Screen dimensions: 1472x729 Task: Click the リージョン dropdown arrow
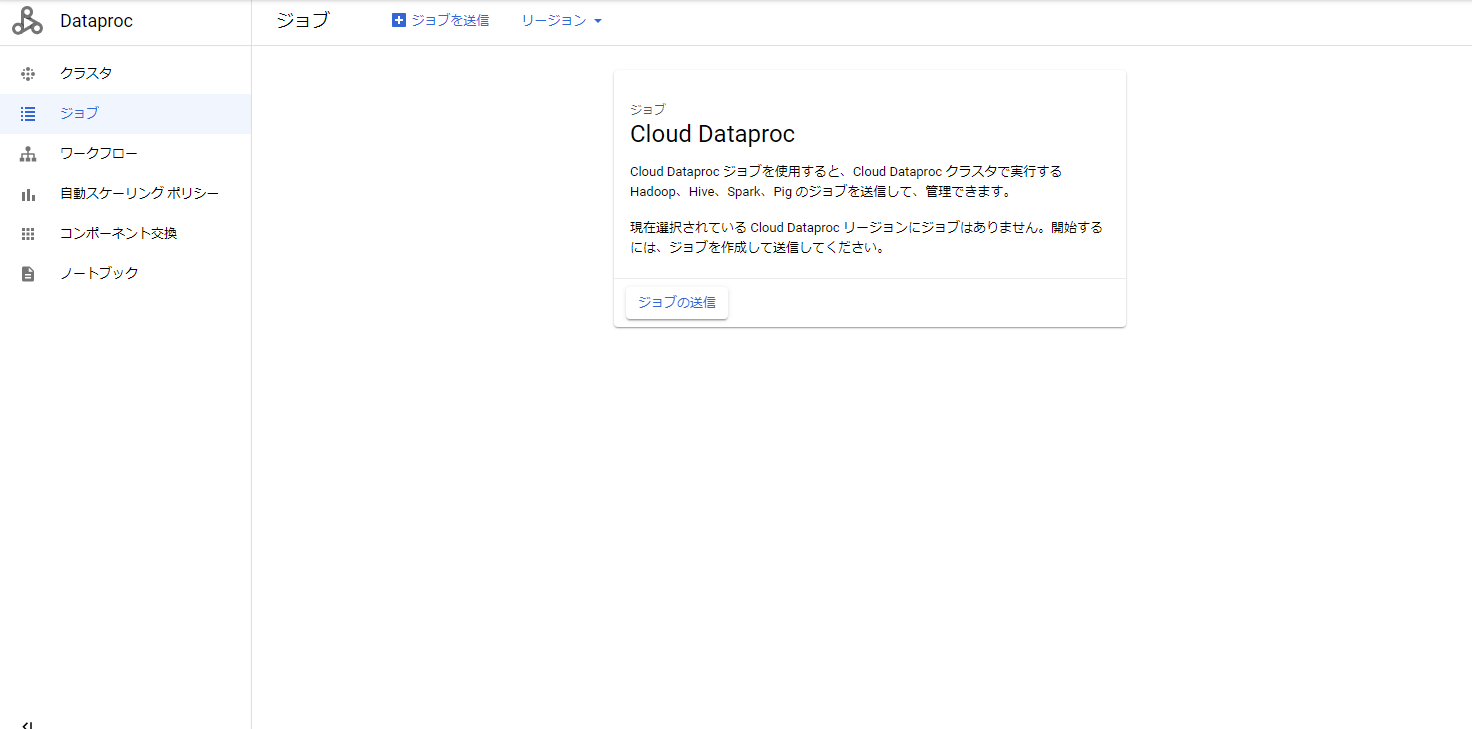tap(598, 21)
